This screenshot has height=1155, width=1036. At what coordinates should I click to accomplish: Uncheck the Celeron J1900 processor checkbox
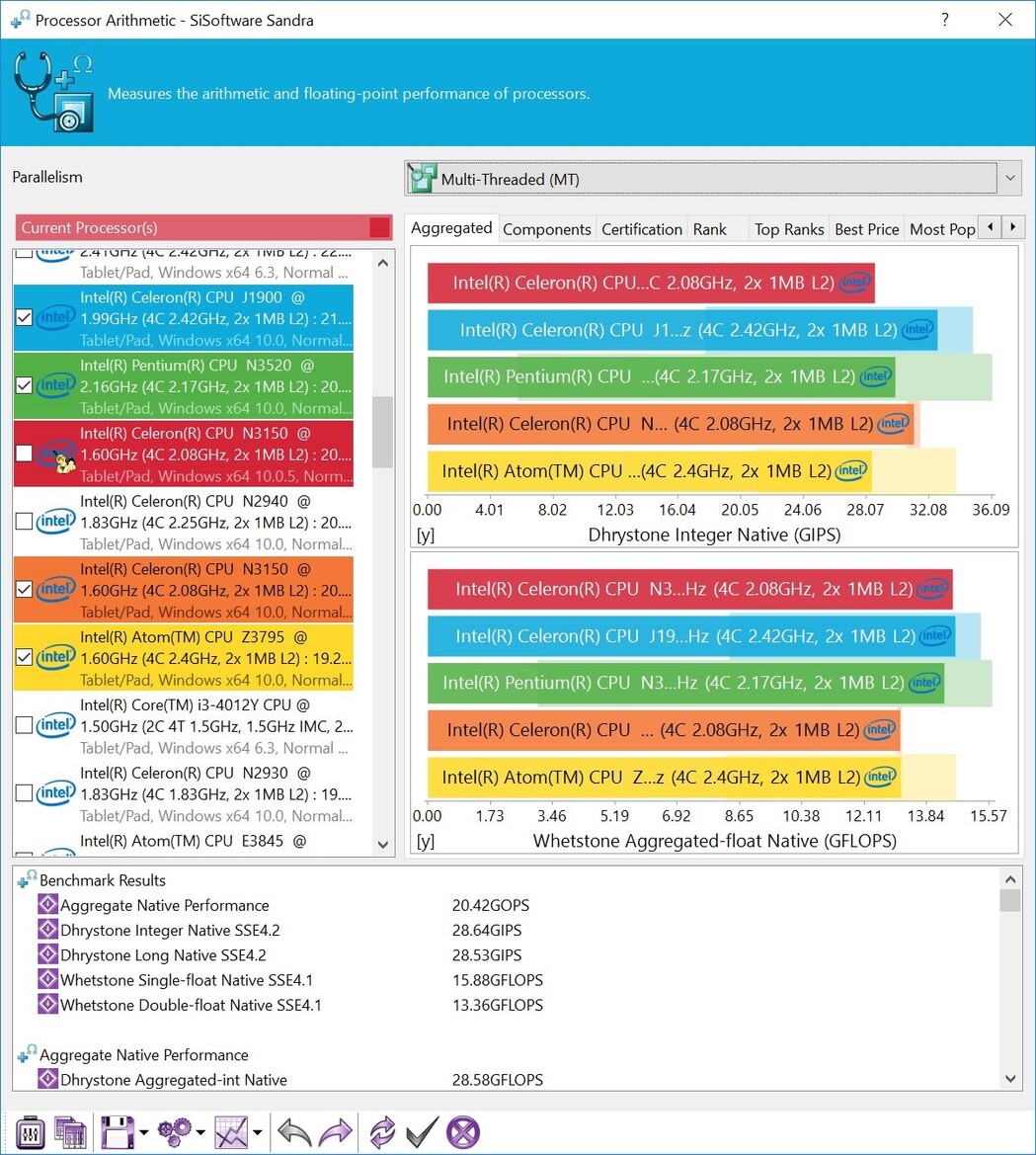(x=25, y=317)
